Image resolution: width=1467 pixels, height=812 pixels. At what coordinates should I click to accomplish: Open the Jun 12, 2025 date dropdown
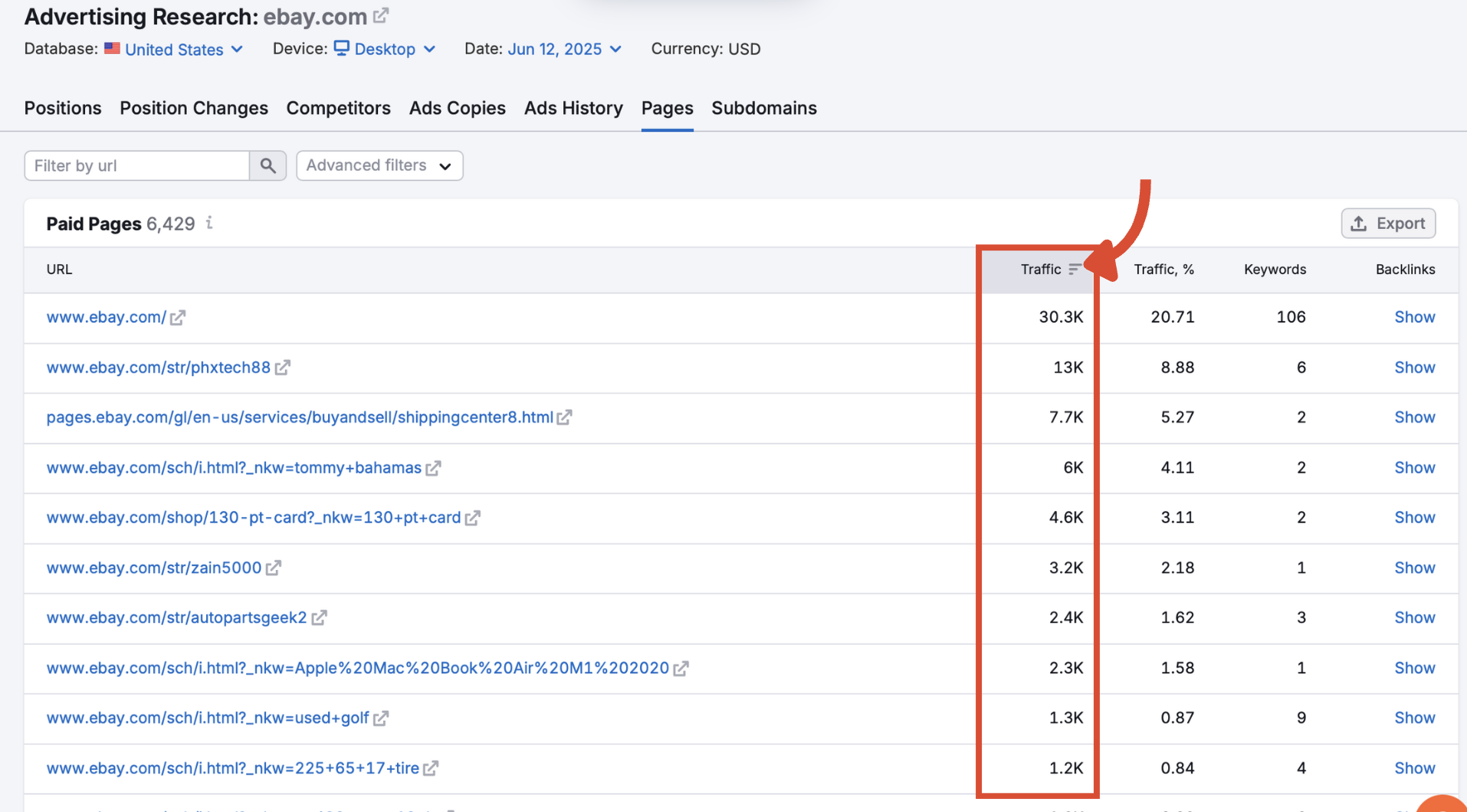click(x=556, y=48)
